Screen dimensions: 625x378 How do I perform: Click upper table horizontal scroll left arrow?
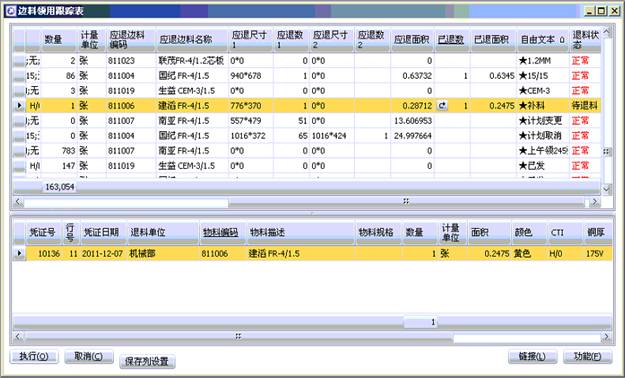pyautogui.click(x=18, y=202)
